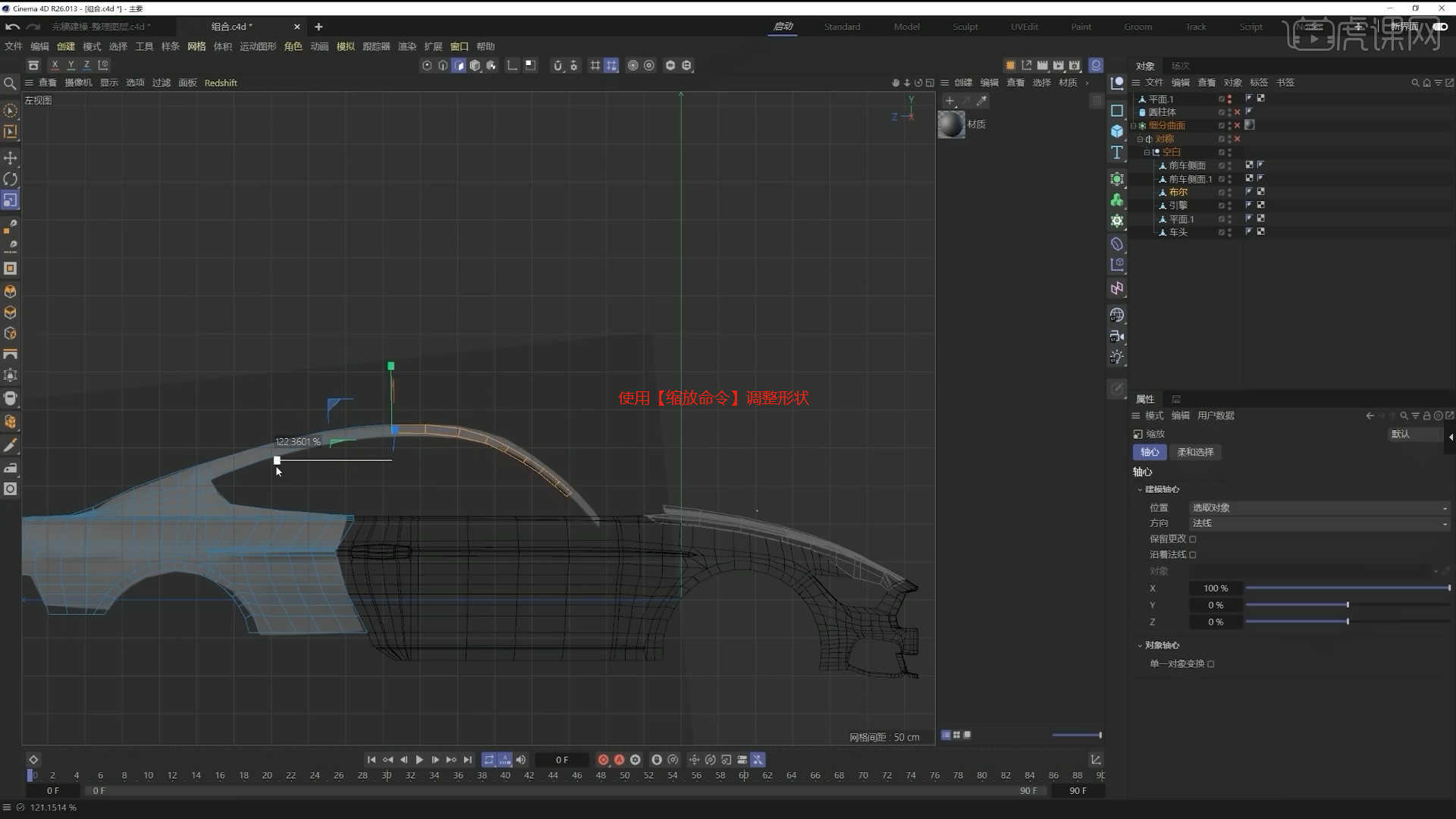Collapse the 对象轴心 section

pyautogui.click(x=1140, y=646)
